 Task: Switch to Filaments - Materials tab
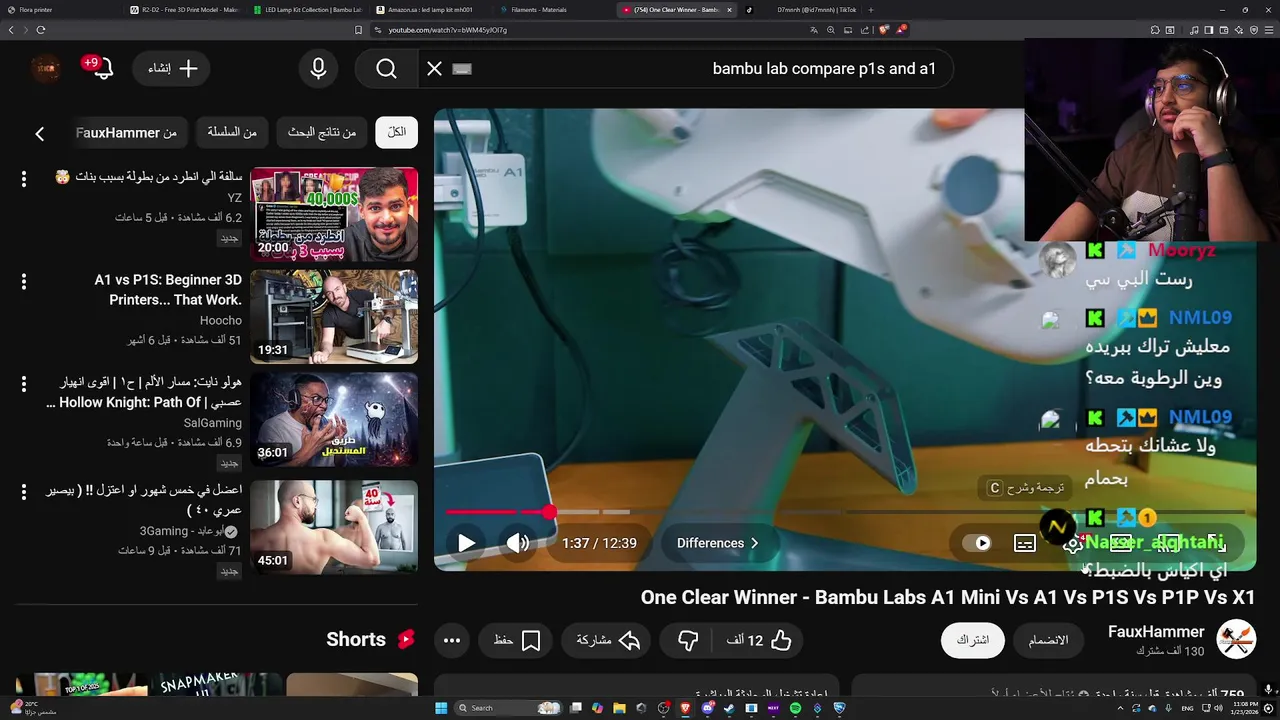(x=553, y=9)
